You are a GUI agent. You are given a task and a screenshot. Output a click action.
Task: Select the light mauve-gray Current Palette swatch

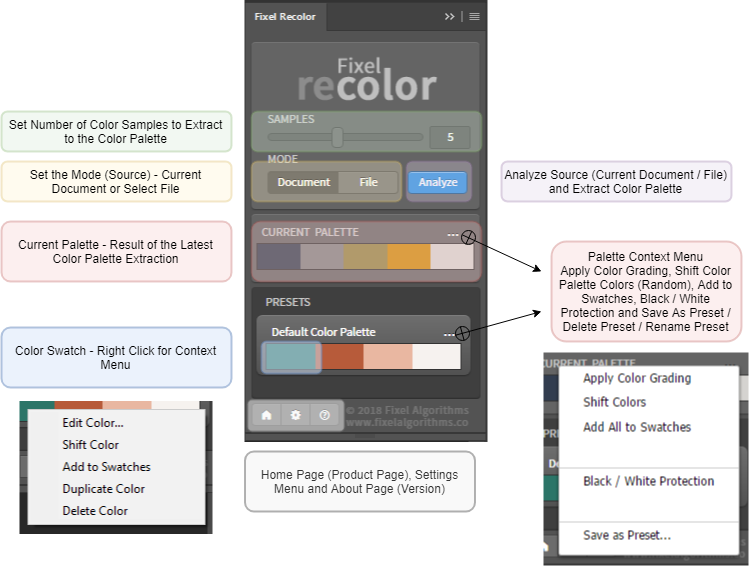click(x=322, y=257)
